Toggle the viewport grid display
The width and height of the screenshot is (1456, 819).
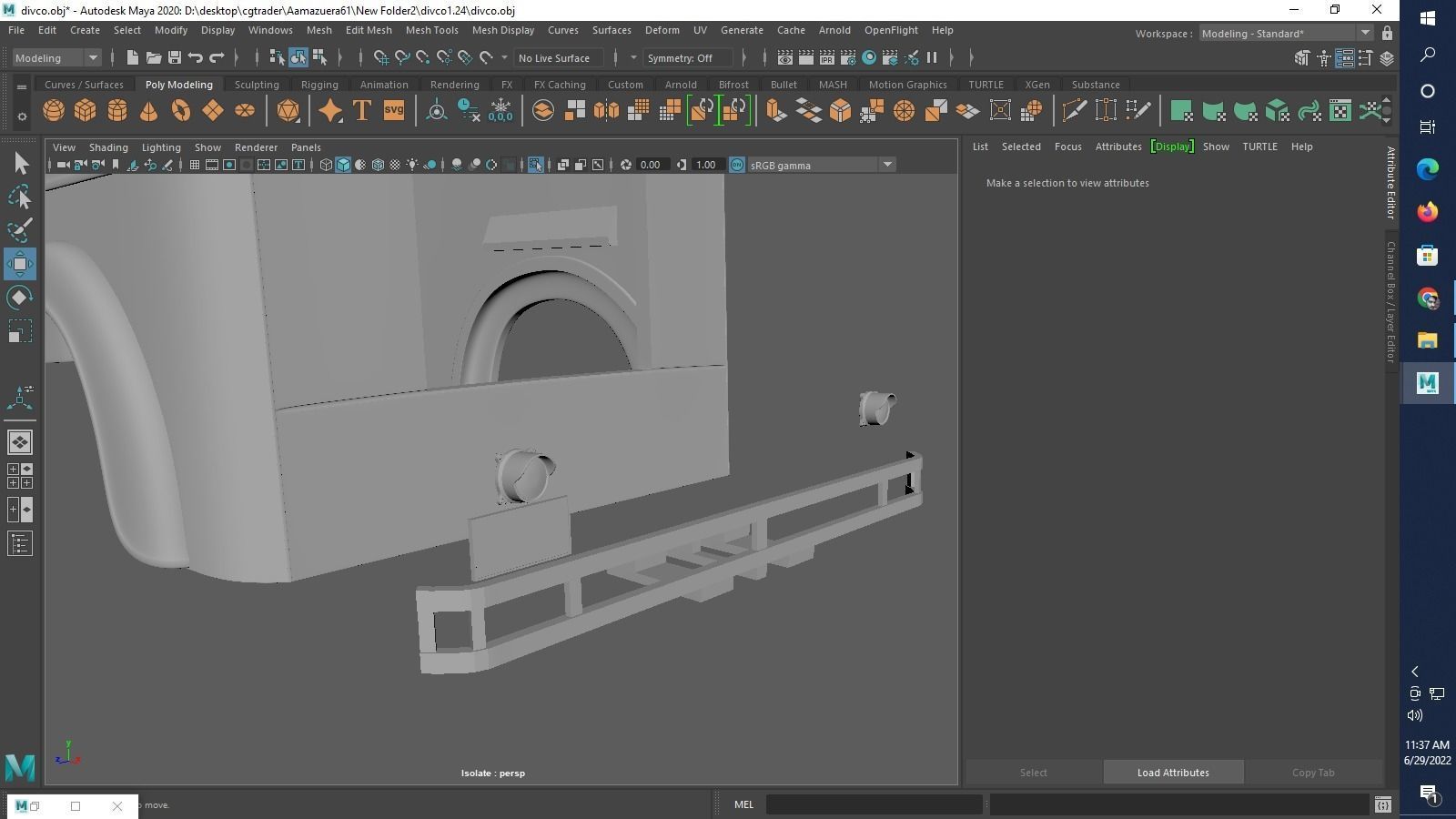coord(194,165)
